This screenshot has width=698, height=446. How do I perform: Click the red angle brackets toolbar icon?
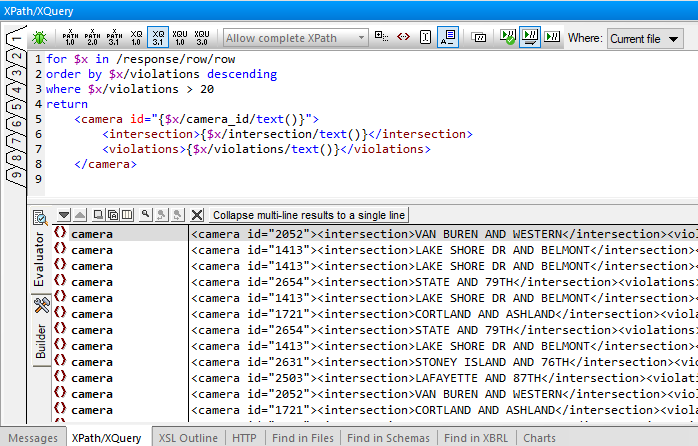[404, 38]
